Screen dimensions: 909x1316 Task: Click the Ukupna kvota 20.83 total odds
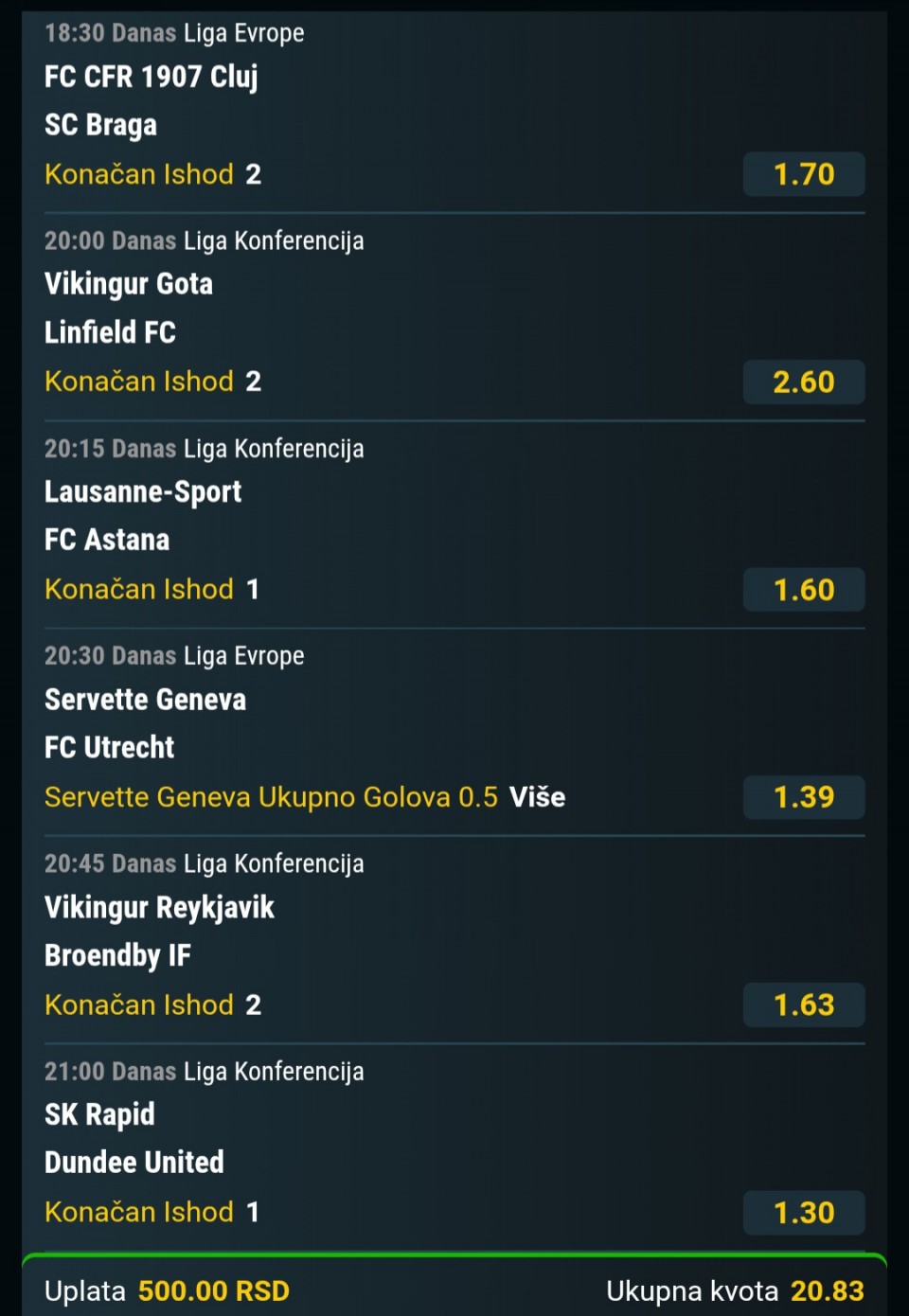[735, 1291]
